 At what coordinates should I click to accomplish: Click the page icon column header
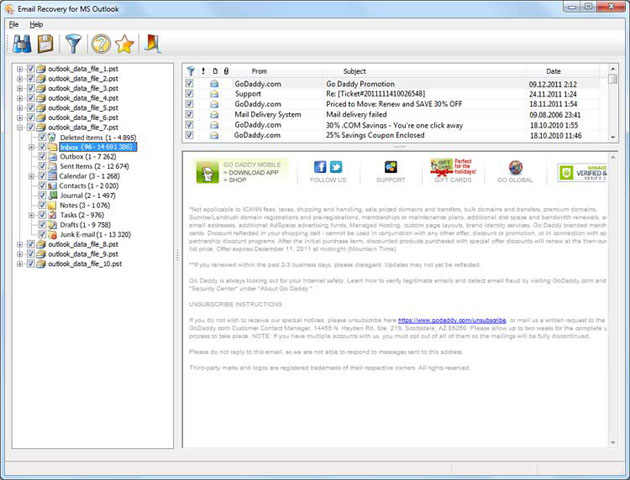coord(215,71)
